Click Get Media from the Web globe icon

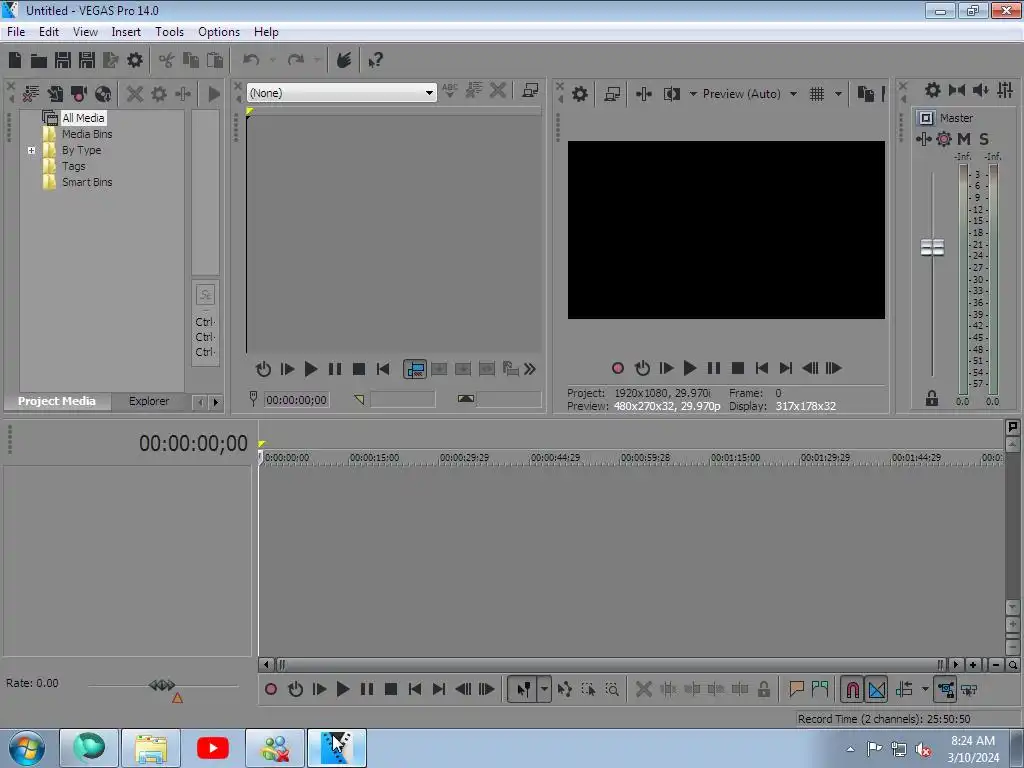103,94
